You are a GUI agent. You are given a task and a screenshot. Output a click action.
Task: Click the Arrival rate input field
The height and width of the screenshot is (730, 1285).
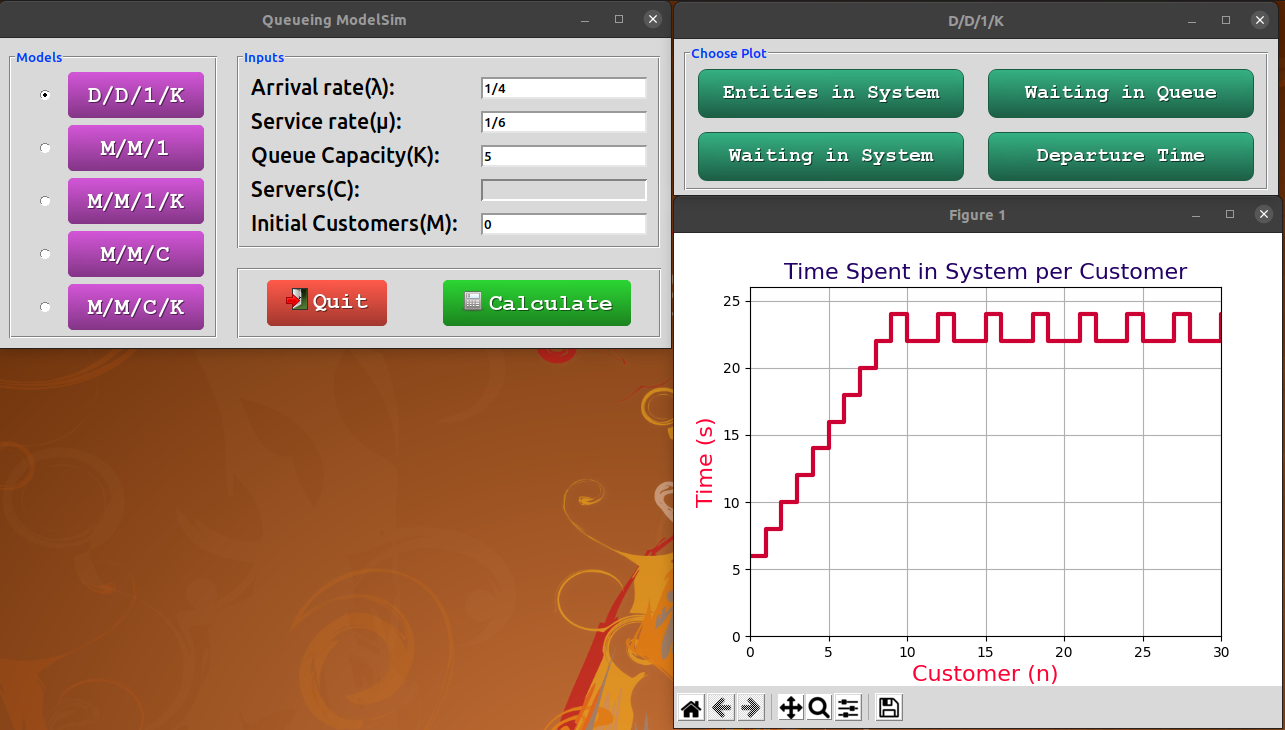click(x=563, y=88)
